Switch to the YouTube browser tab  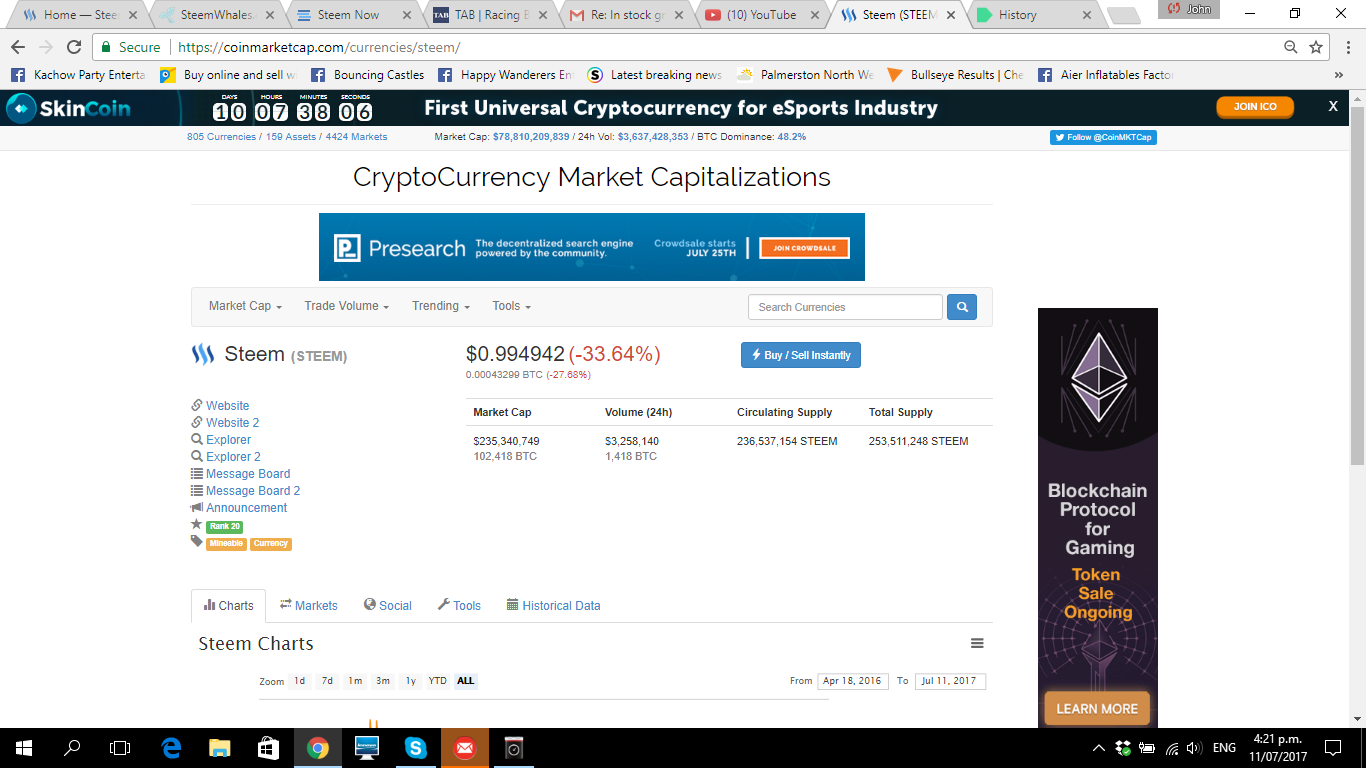[762, 15]
